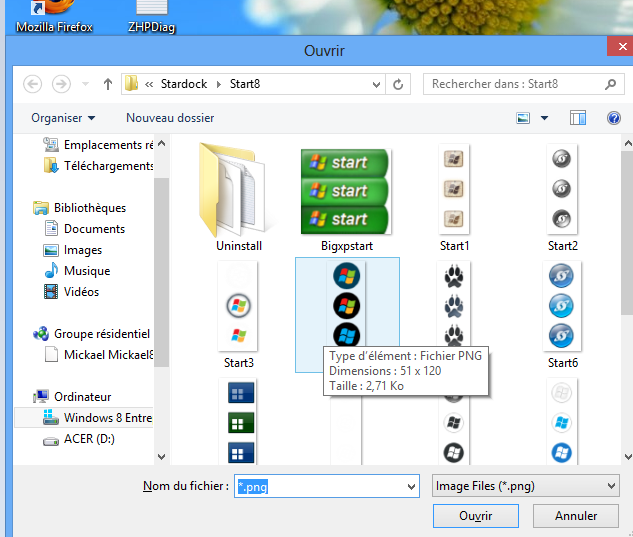Select Musique library
The height and width of the screenshot is (537, 633).
click(x=77, y=271)
